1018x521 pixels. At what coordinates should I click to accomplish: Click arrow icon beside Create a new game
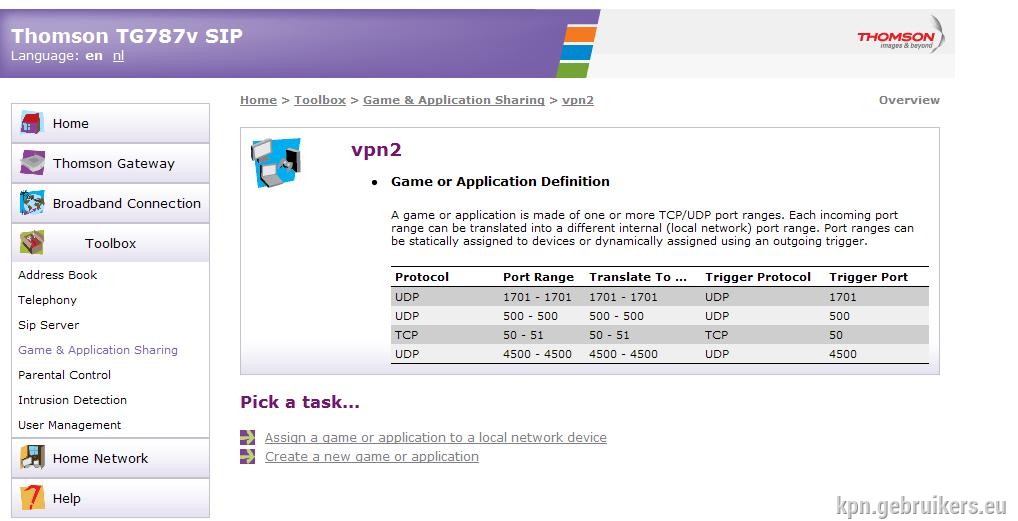247,456
